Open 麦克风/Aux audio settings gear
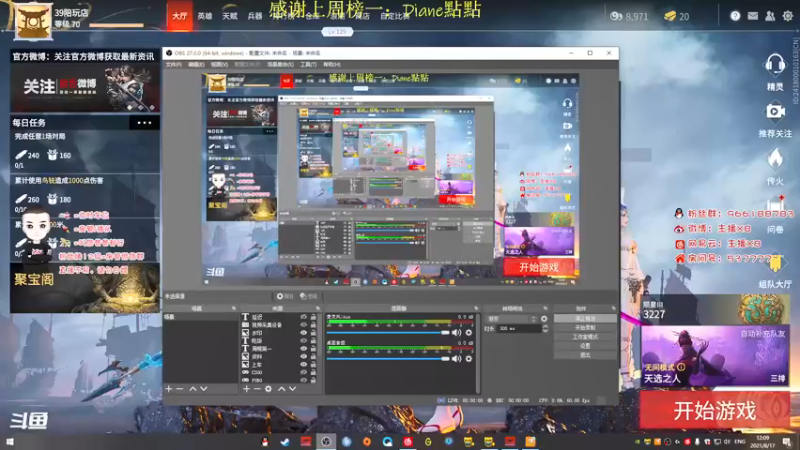 [x=469, y=333]
